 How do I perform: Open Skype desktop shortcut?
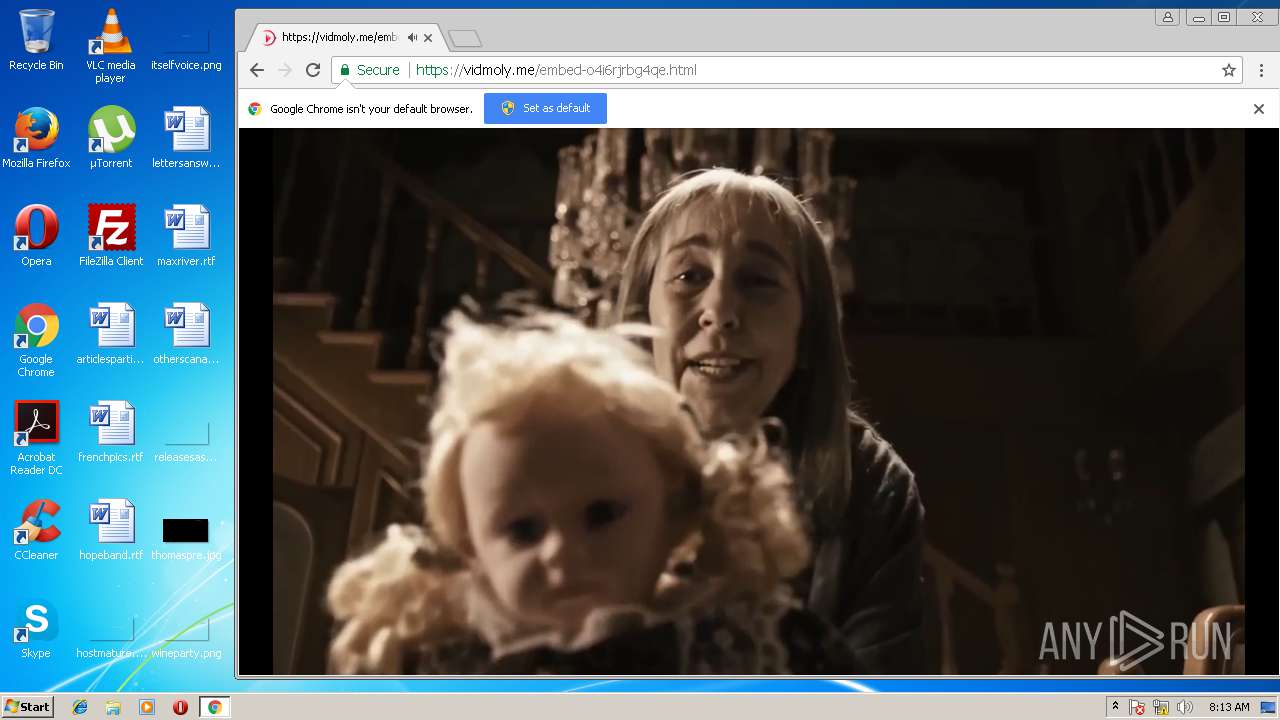pos(36,628)
